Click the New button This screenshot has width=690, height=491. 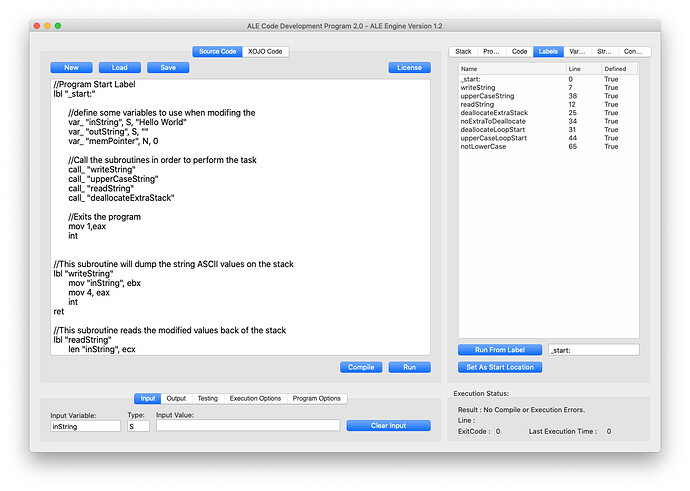coord(71,68)
